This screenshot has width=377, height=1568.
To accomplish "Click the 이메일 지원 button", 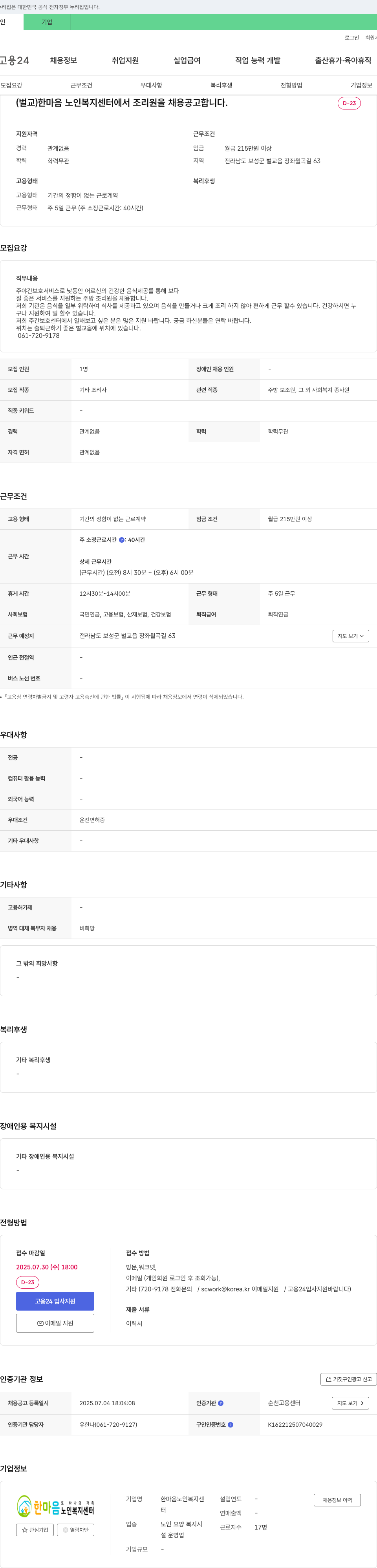I will coord(55,1323).
